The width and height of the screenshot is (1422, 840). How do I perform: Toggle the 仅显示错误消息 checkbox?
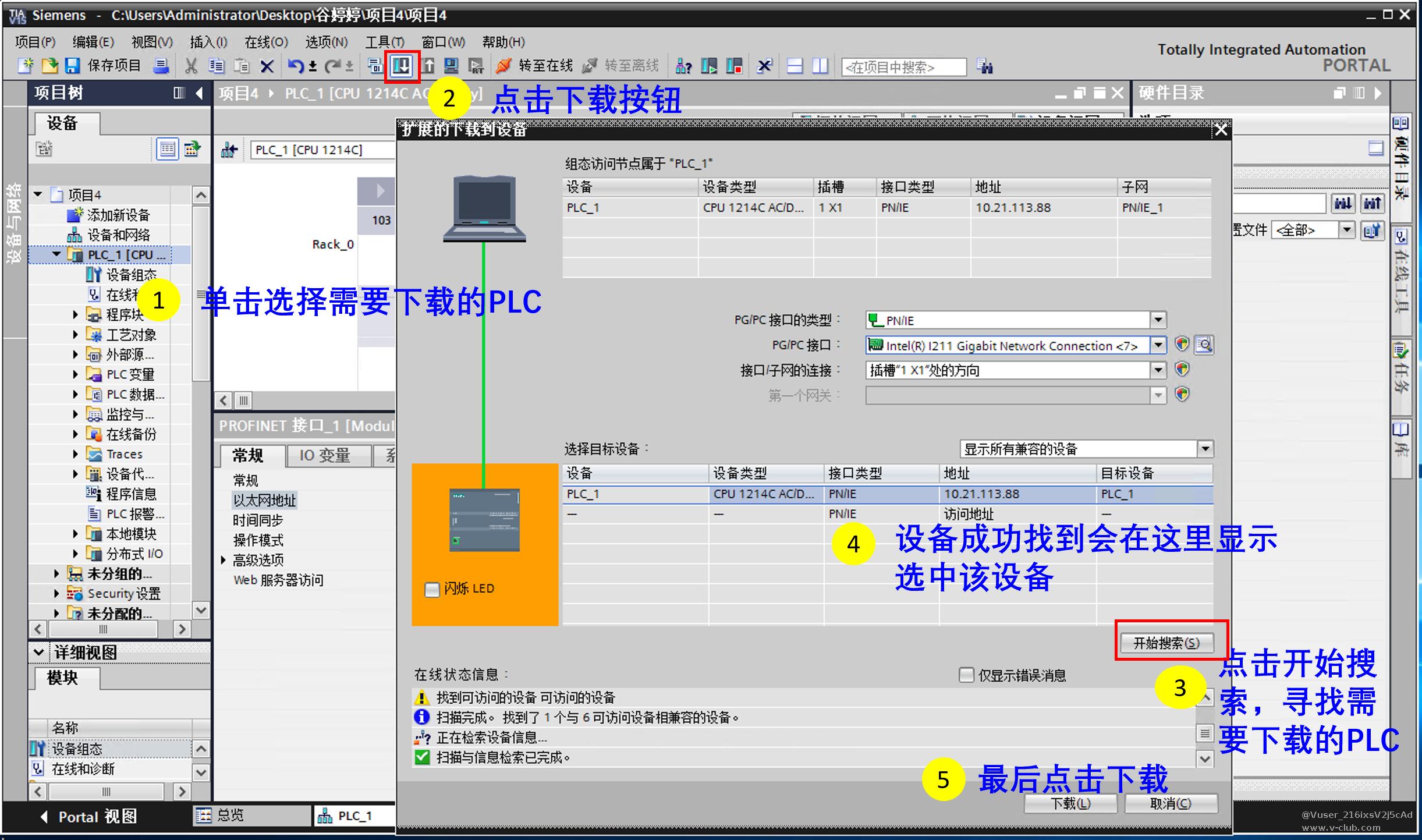[966, 675]
